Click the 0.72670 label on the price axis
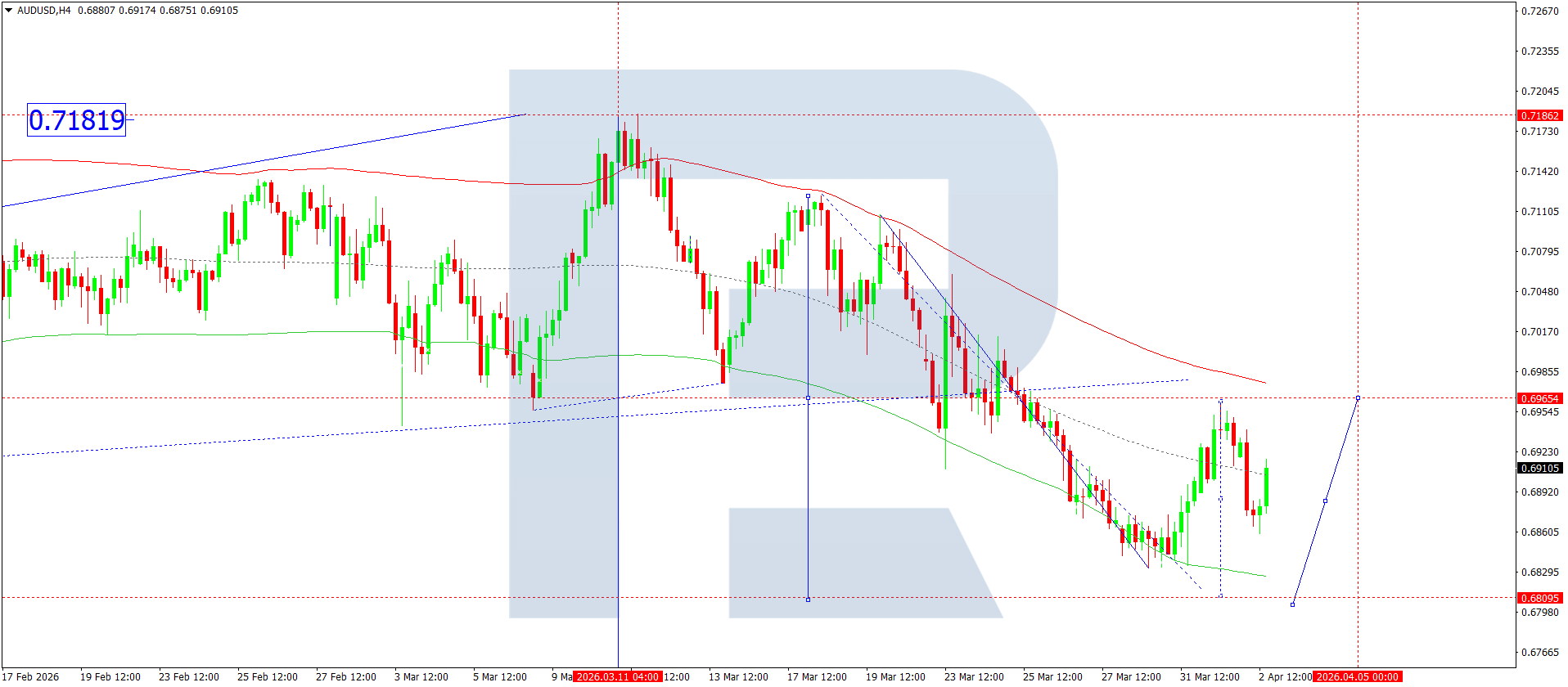This screenshot has width=1568, height=687. coord(1539,11)
